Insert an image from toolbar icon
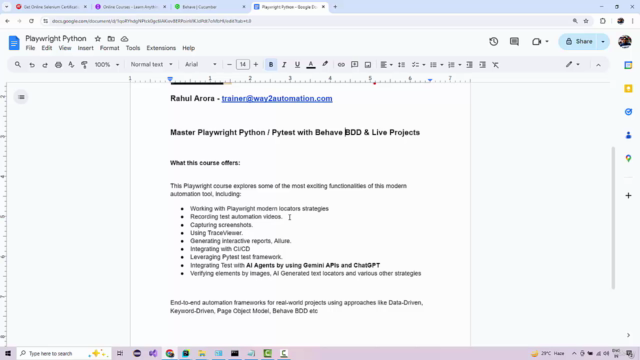This screenshot has width=640, height=360. (x=368, y=64)
